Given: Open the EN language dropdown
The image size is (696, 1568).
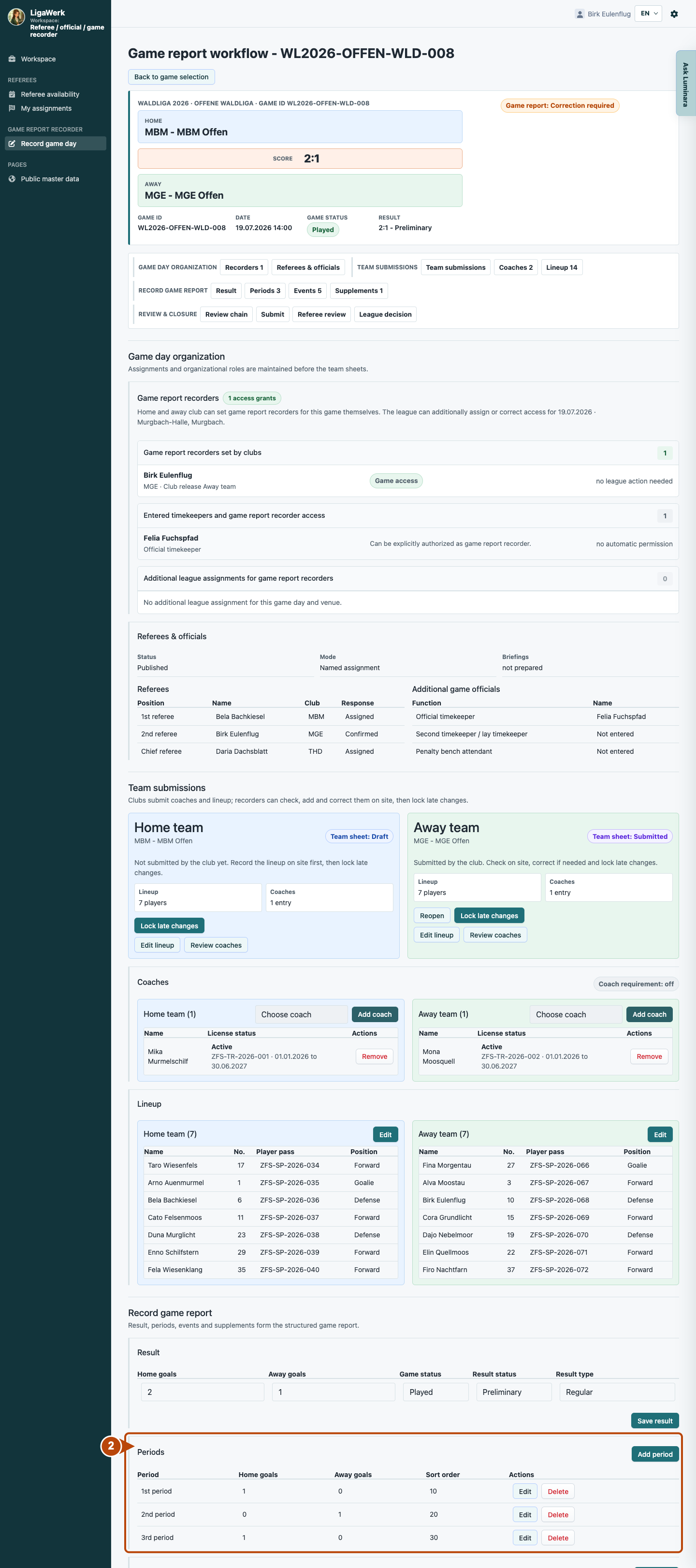Looking at the screenshot, I should (649, 14).
